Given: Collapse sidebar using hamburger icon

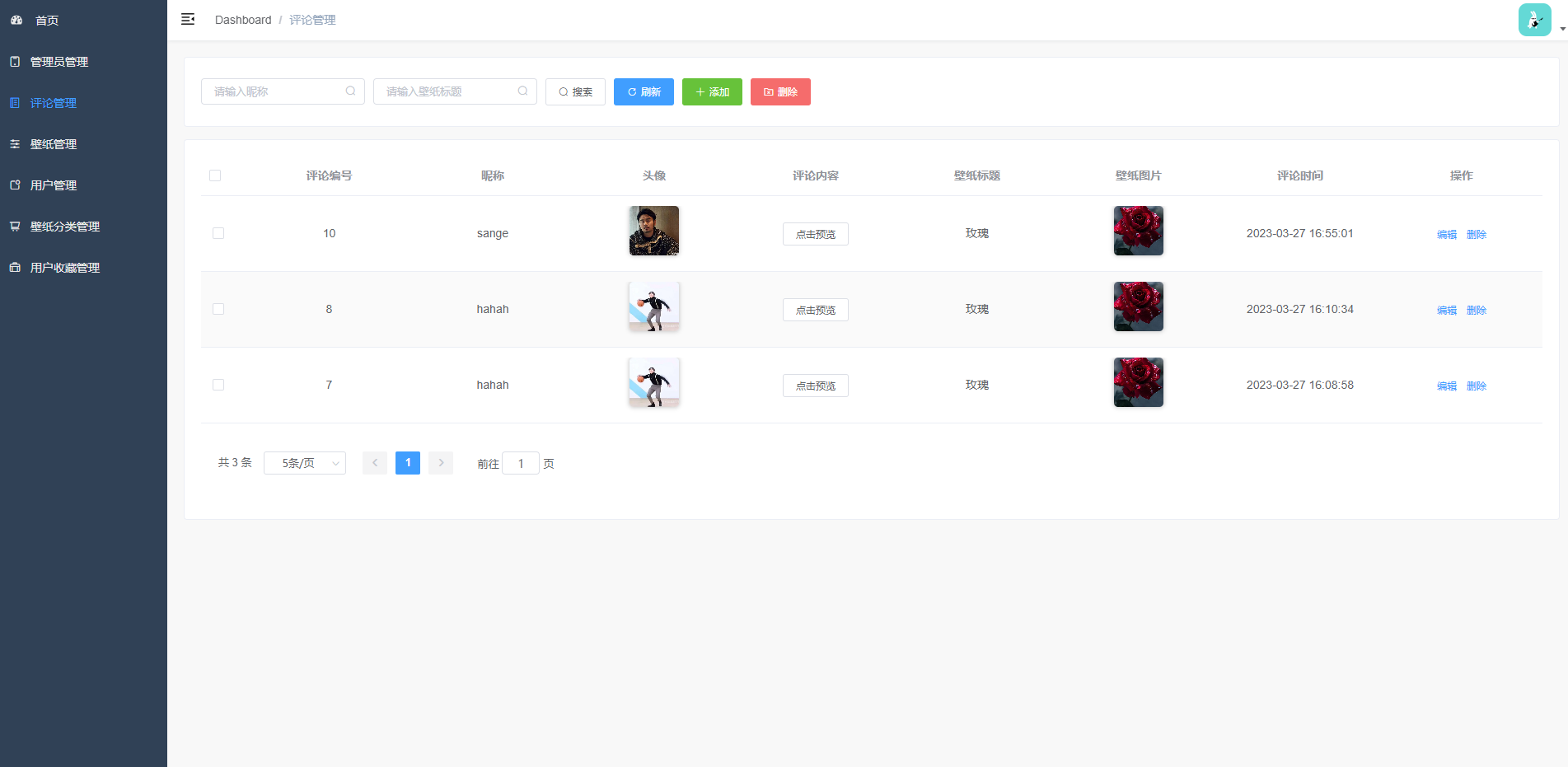Looking at the screenshot, I should pos(188,19).
